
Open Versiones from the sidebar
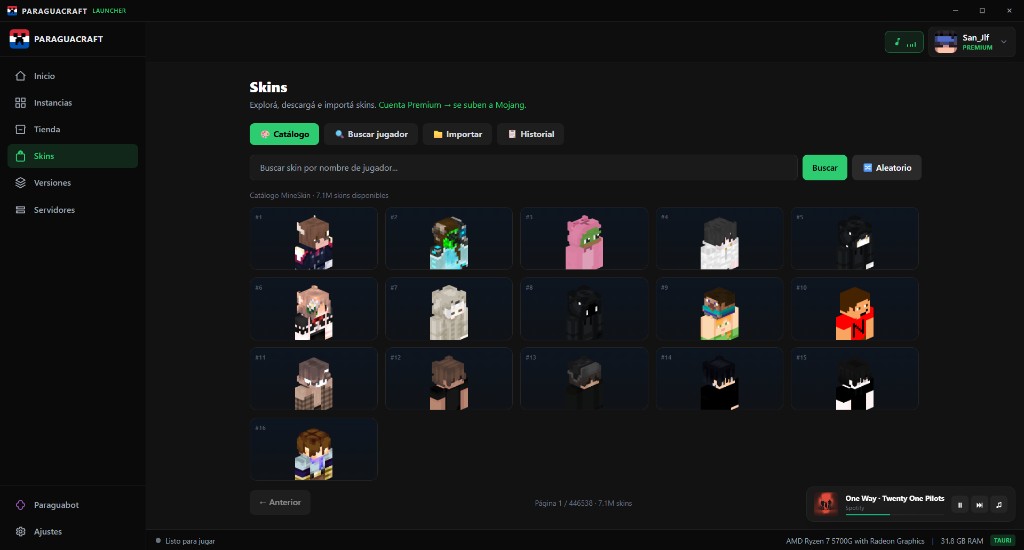[72, 183]
